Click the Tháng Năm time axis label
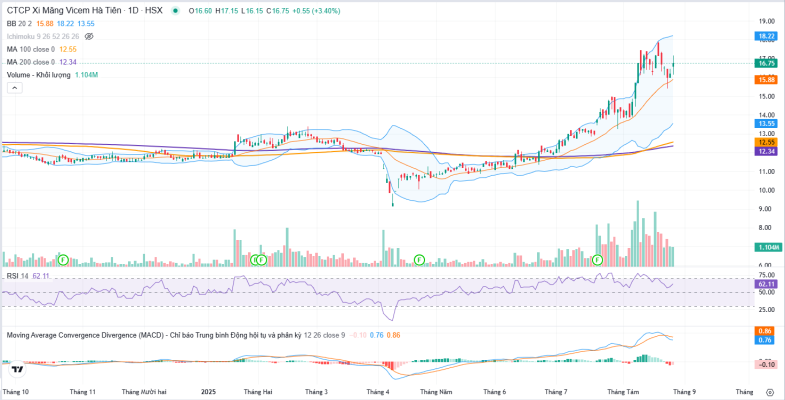The width and height of the screenshot is (785, 400). (436, 392)
